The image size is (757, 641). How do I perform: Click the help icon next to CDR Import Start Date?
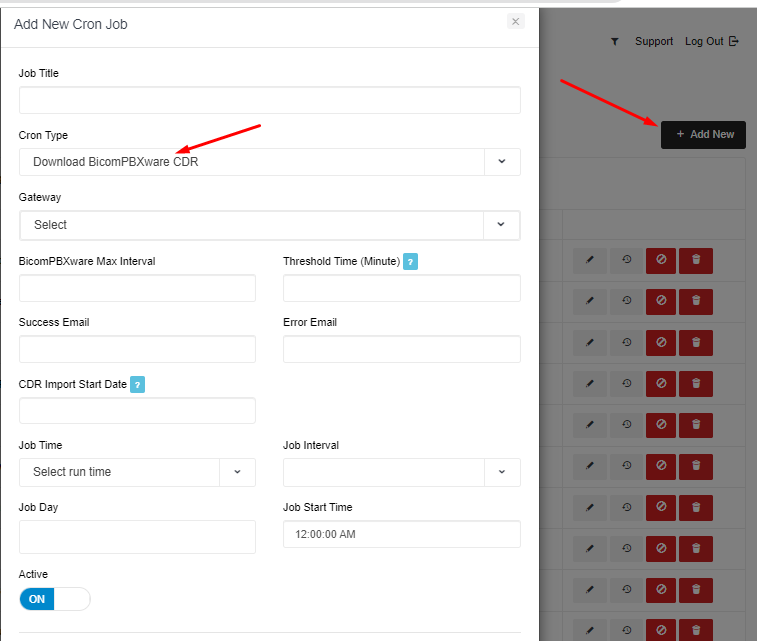138,385
